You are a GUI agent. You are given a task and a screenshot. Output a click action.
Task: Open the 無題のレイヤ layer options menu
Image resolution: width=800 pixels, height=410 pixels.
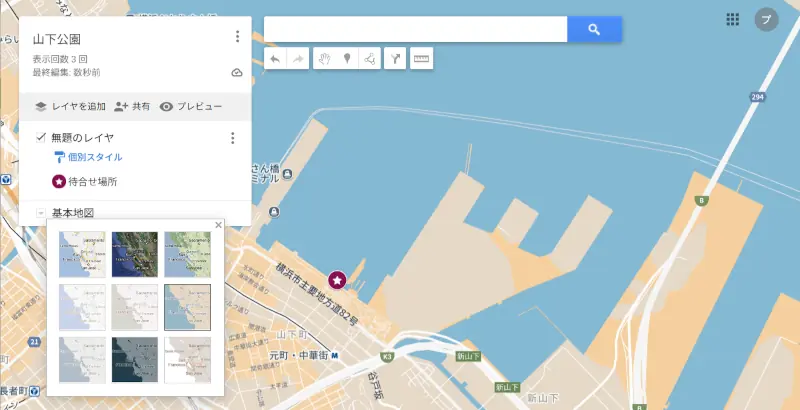[x=232, y=139]
